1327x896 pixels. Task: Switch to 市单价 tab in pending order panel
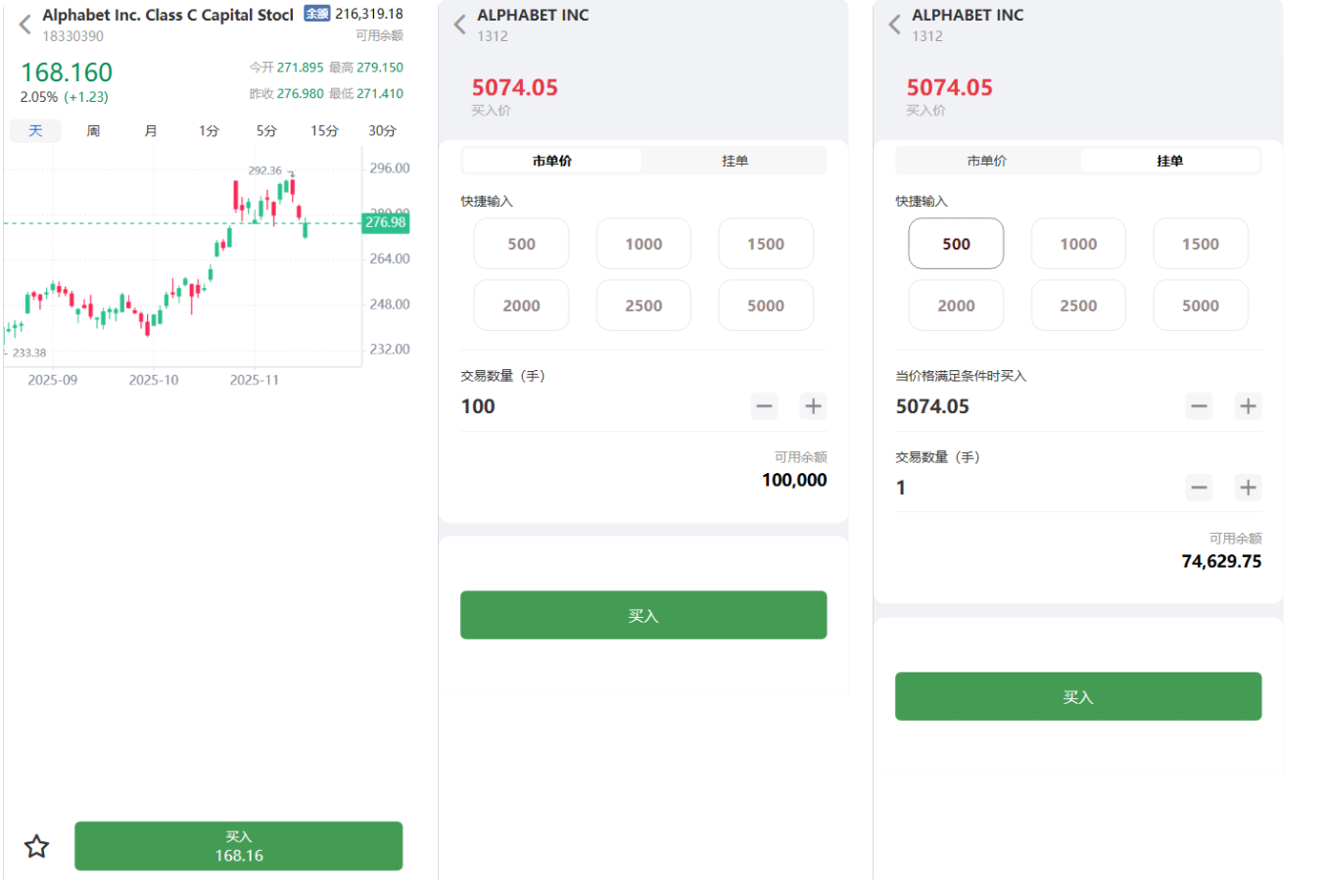pyautogui.click(x=986, y=161)
